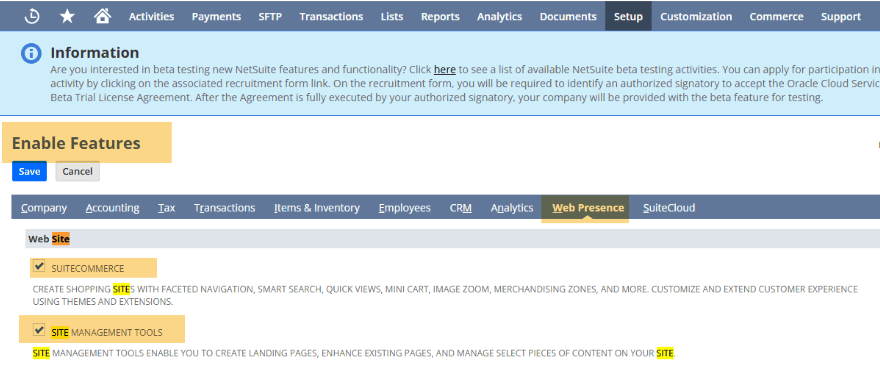Click the SUITECOMMERCE label text
Image resolution: width=880 pixels, height=367 pixels.
coord(88,269)
